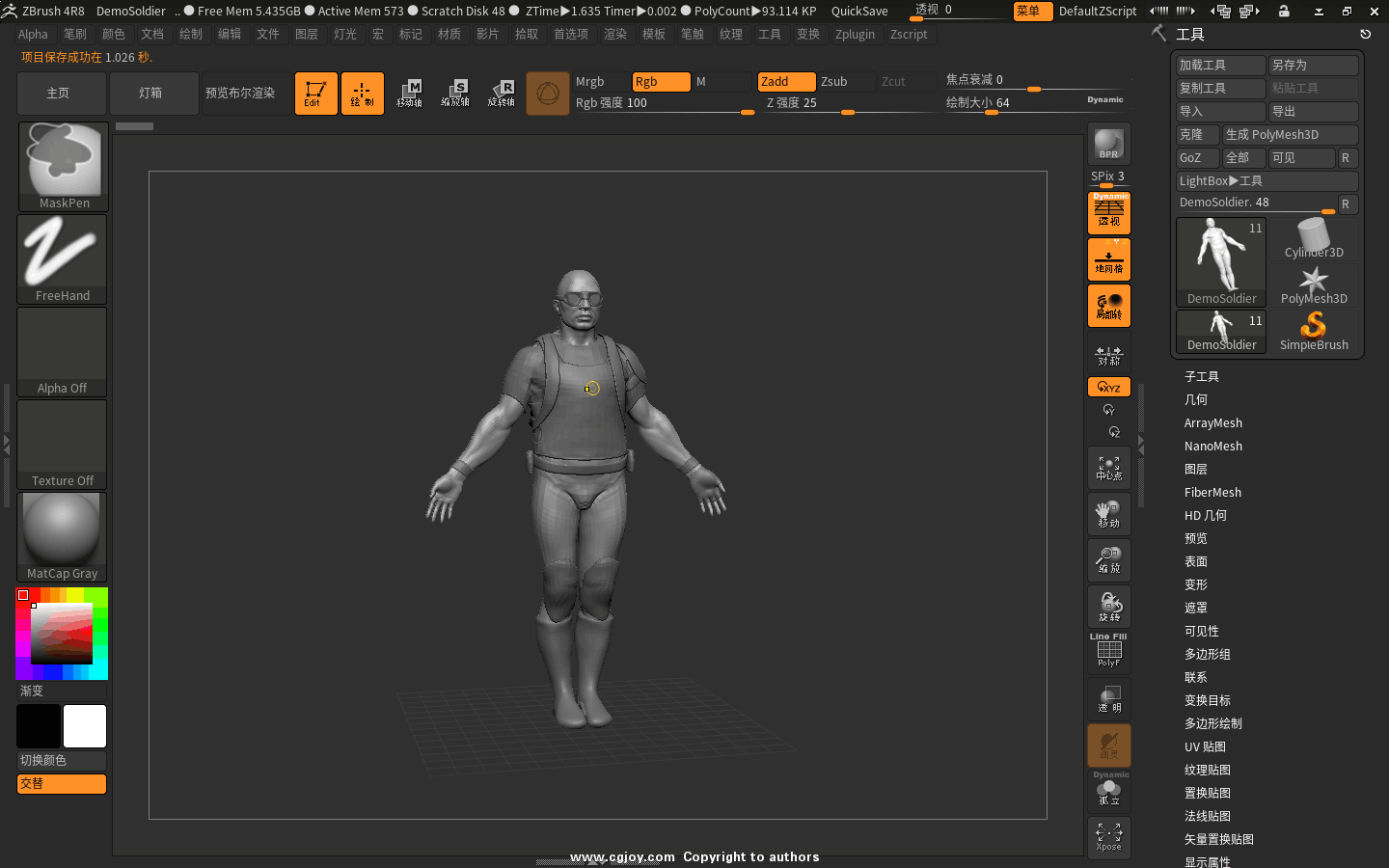Toggle Solo (孤立) dynamic mode
Viewport: 1389px width, 868px height.
1109,790
